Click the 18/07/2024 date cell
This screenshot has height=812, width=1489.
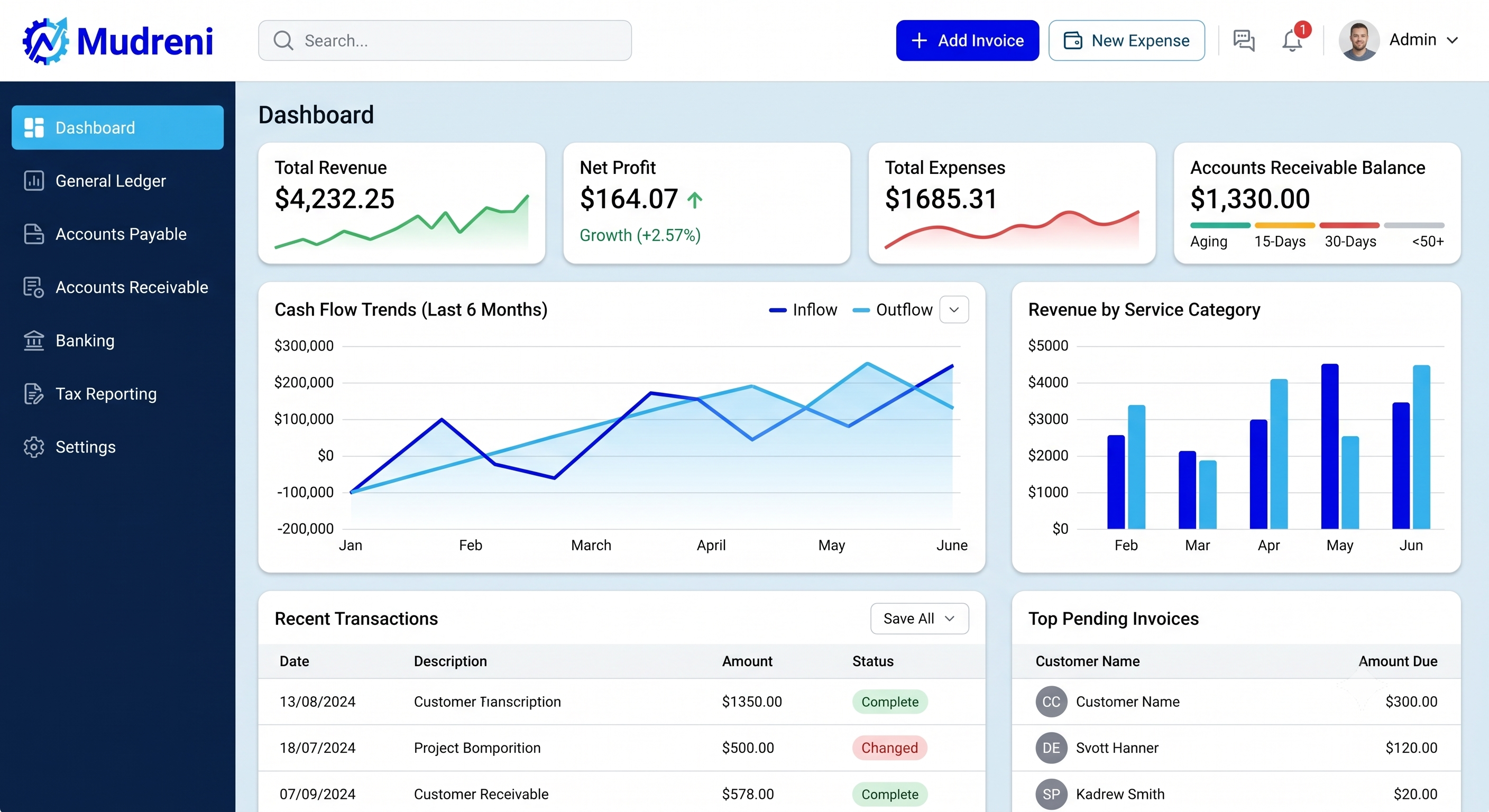pos(317,748)
